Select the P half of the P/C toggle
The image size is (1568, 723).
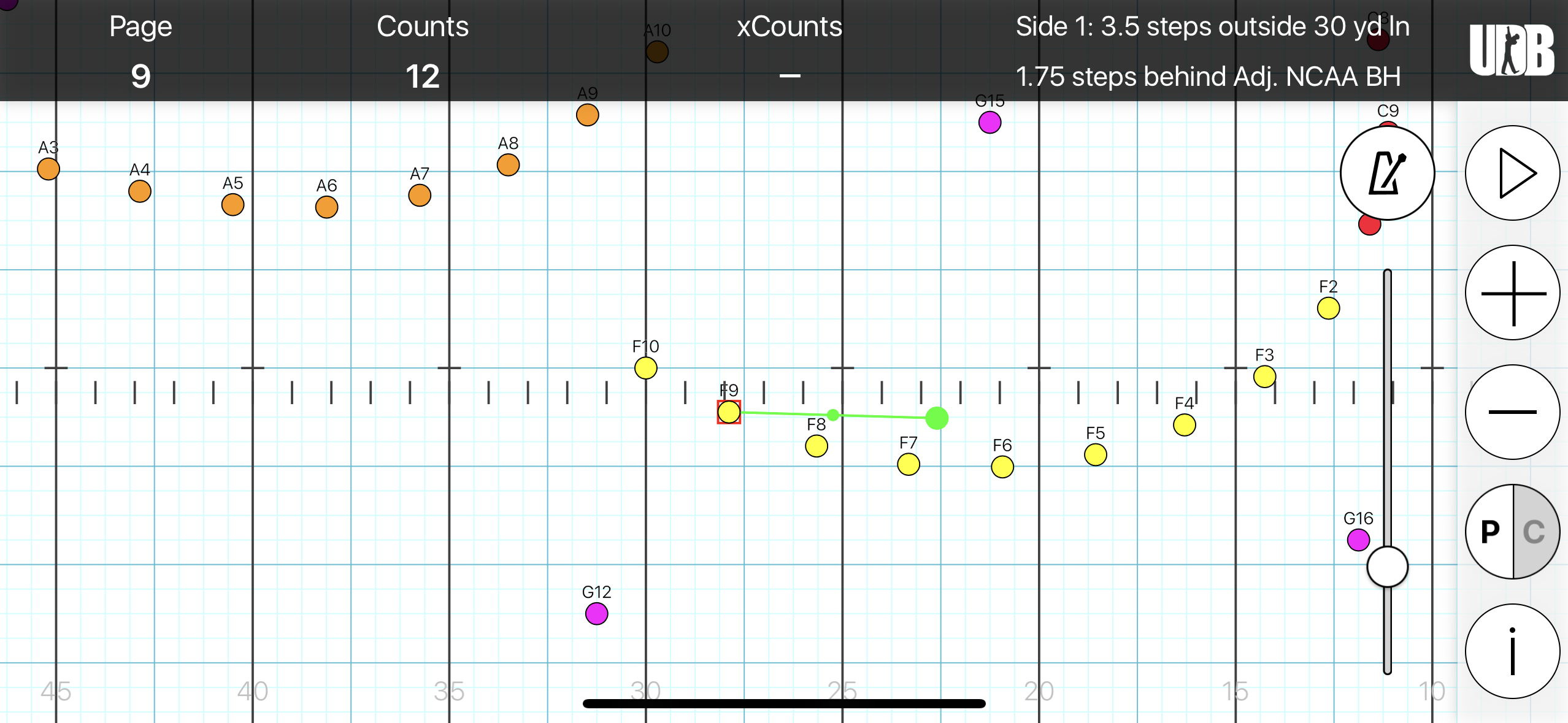(x=1489, y=532)
